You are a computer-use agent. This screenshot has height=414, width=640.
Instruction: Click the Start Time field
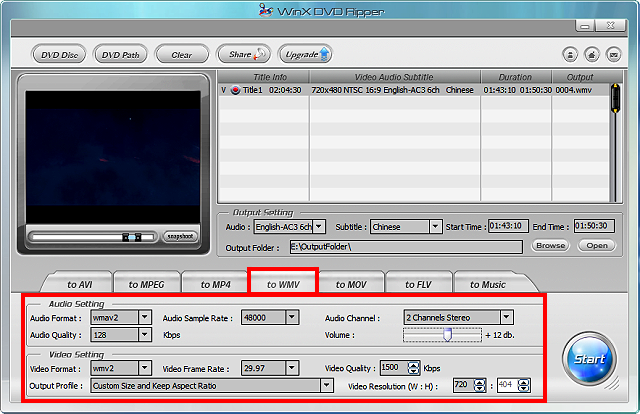(x=508, y=226)
